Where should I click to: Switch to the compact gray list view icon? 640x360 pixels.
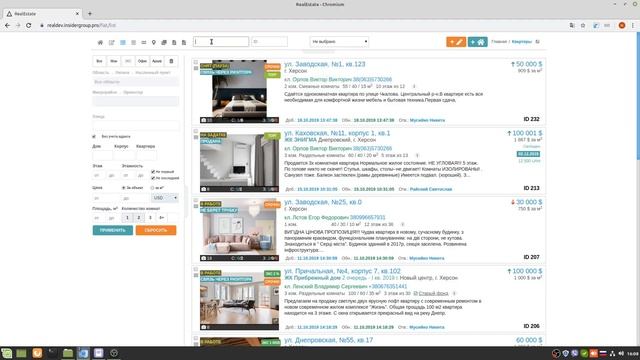click(133, 42)
